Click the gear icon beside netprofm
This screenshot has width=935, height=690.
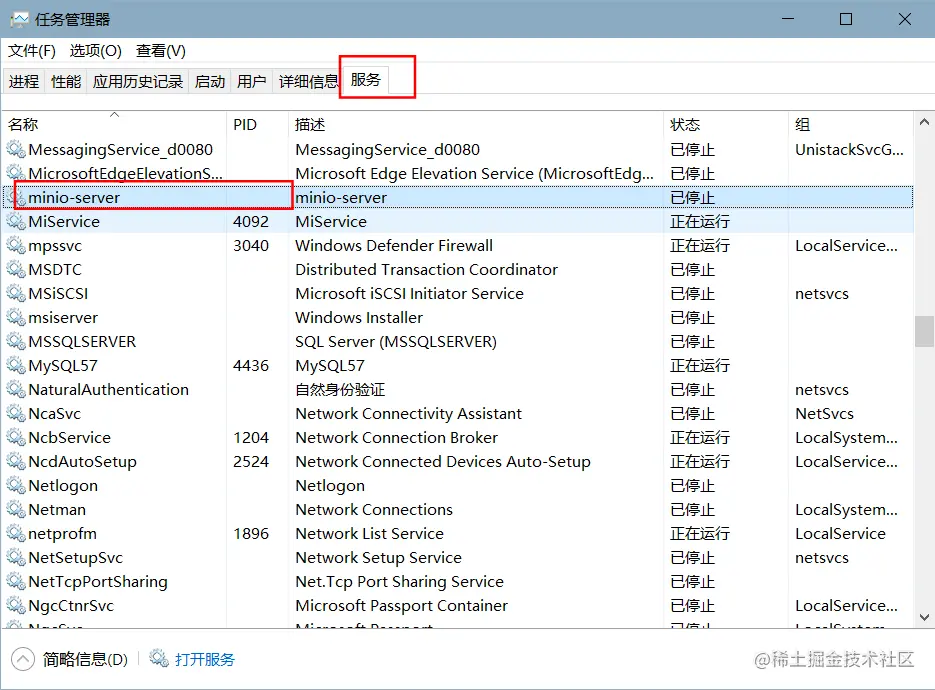tap(16, 533)
